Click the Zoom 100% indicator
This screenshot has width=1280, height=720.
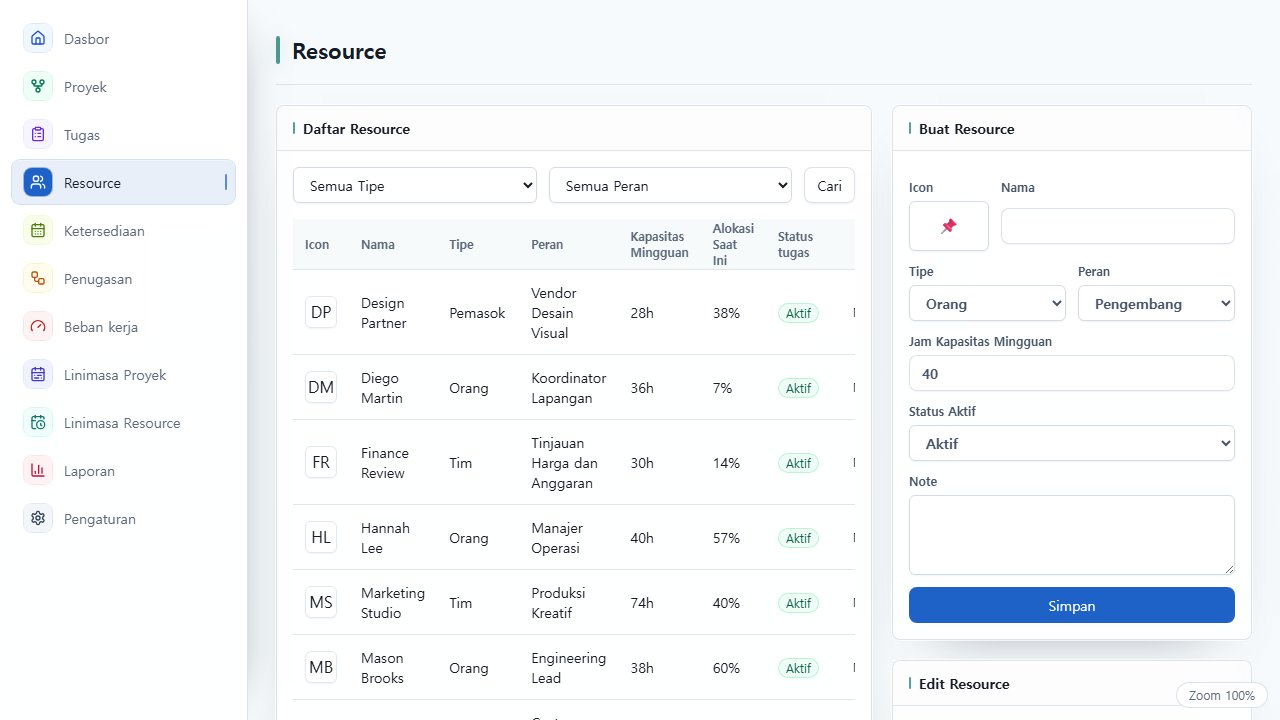pos(1221,695)
